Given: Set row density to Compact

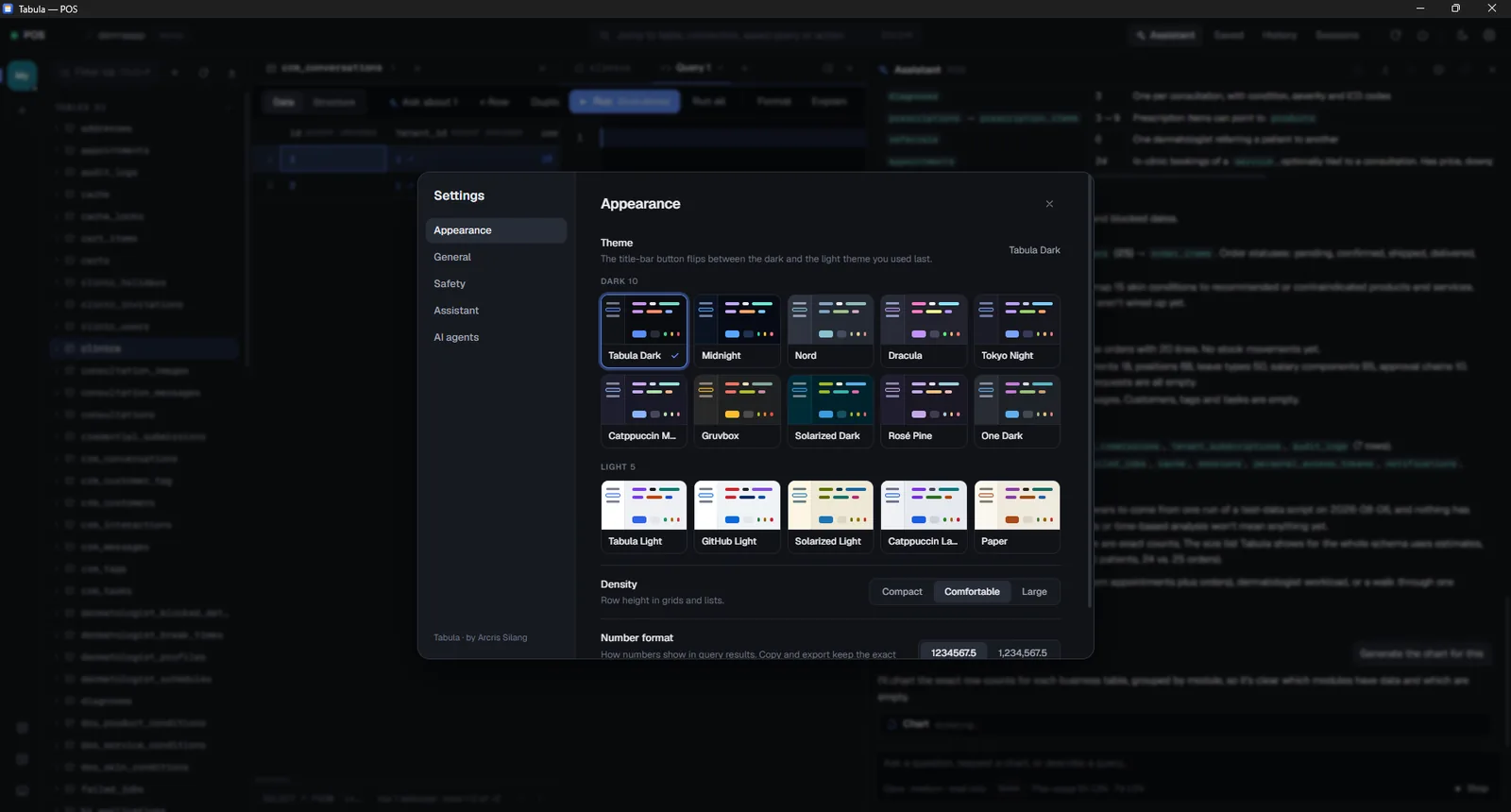Looking at the screenshot, I should [902, 592].
